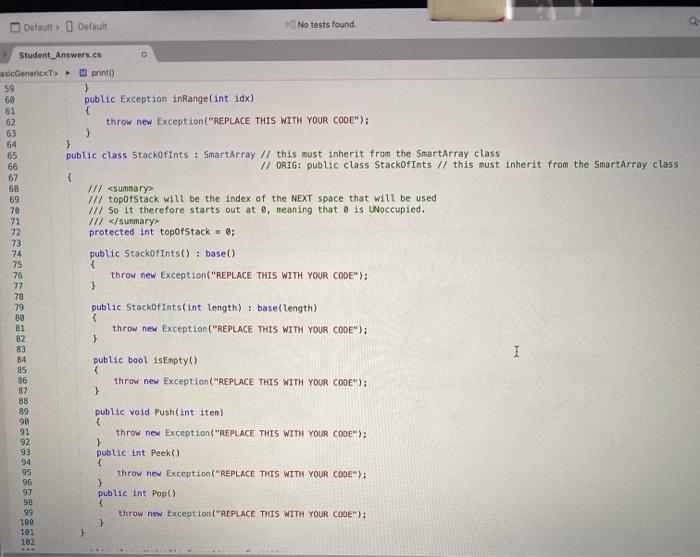Click 'protected int topOfStack = 0;' line
700x557 pixels.
pos(162,232)
